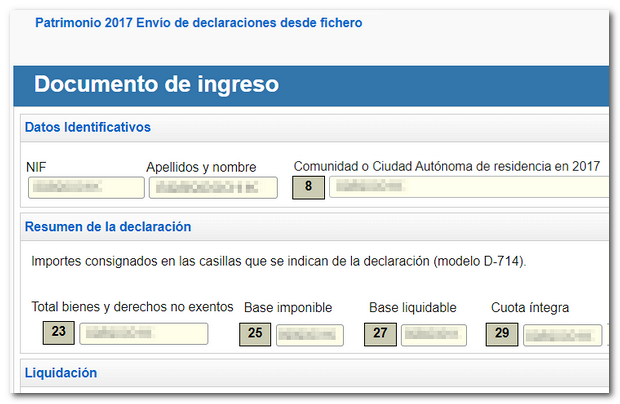Select the box number 25 badge
This screenshot has width=620, height=404.
coord(256,334)
